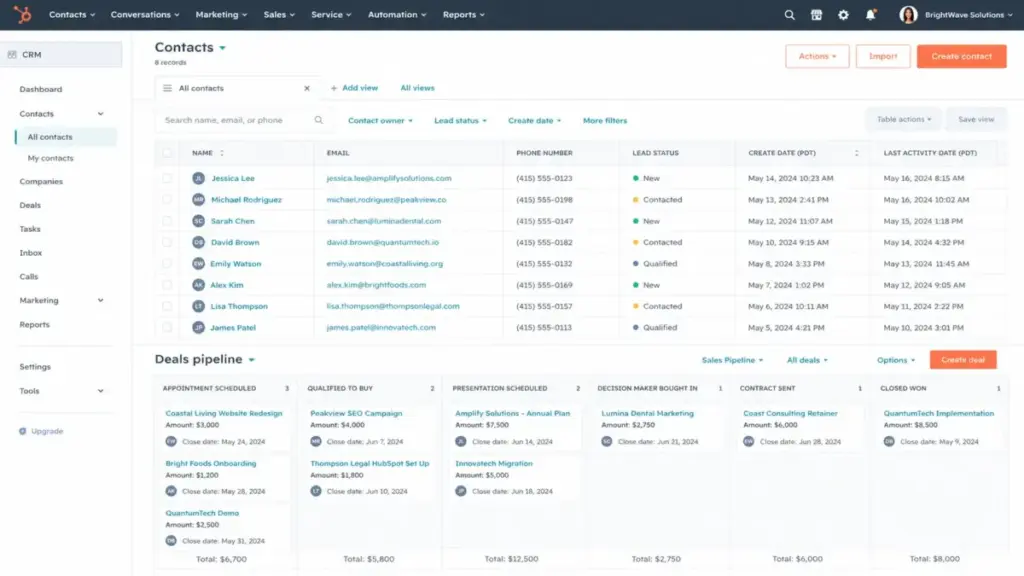Click the BrightWave Solutions profile avatar

click(x=908, y=14)
